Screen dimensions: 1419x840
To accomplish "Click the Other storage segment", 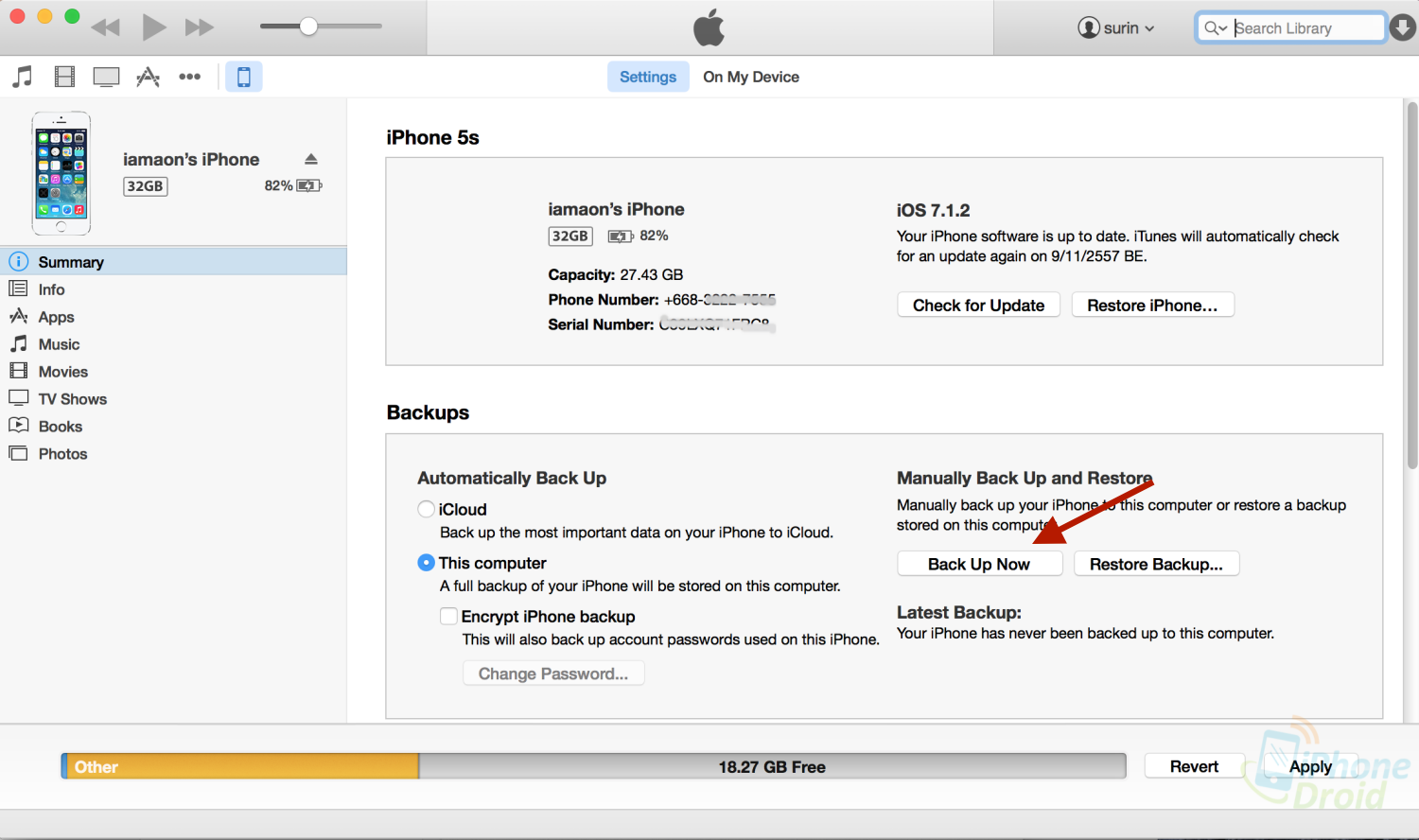I will (x=240, y=766).
